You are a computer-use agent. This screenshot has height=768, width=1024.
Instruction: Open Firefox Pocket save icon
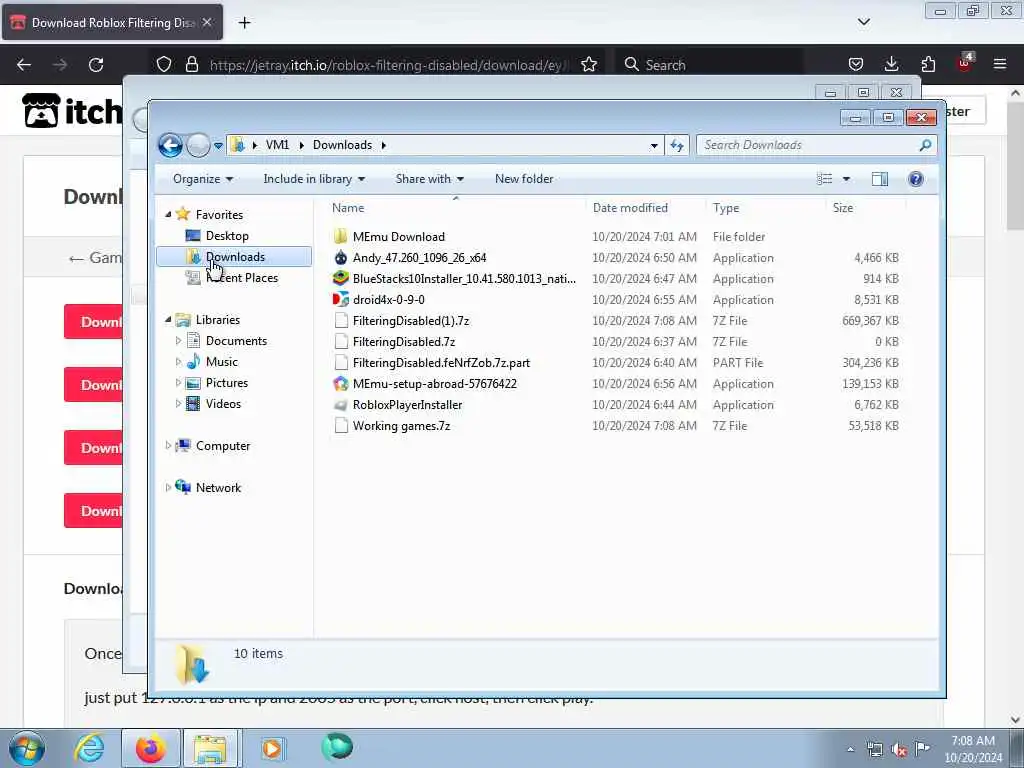856,64
